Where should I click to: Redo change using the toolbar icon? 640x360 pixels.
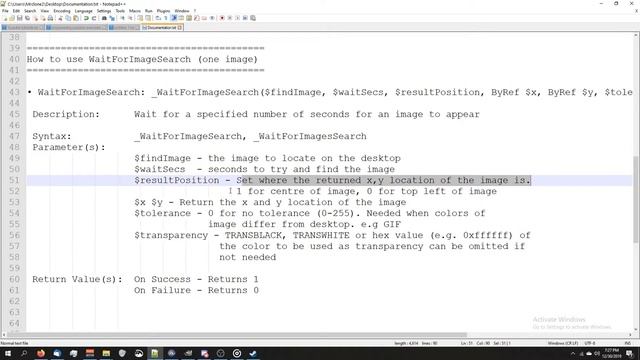[x=94, y=18]
